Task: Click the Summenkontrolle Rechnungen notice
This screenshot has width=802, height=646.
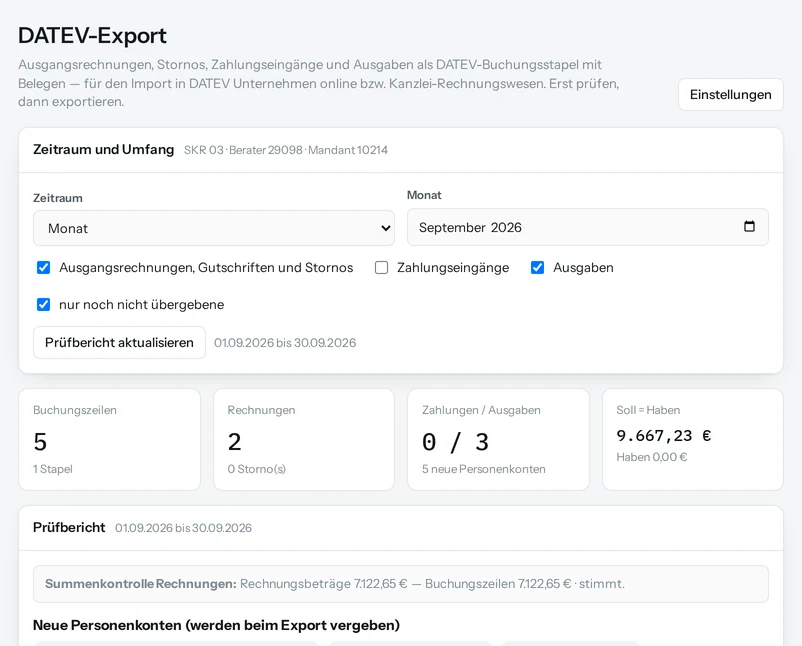Action: [401, 584]
